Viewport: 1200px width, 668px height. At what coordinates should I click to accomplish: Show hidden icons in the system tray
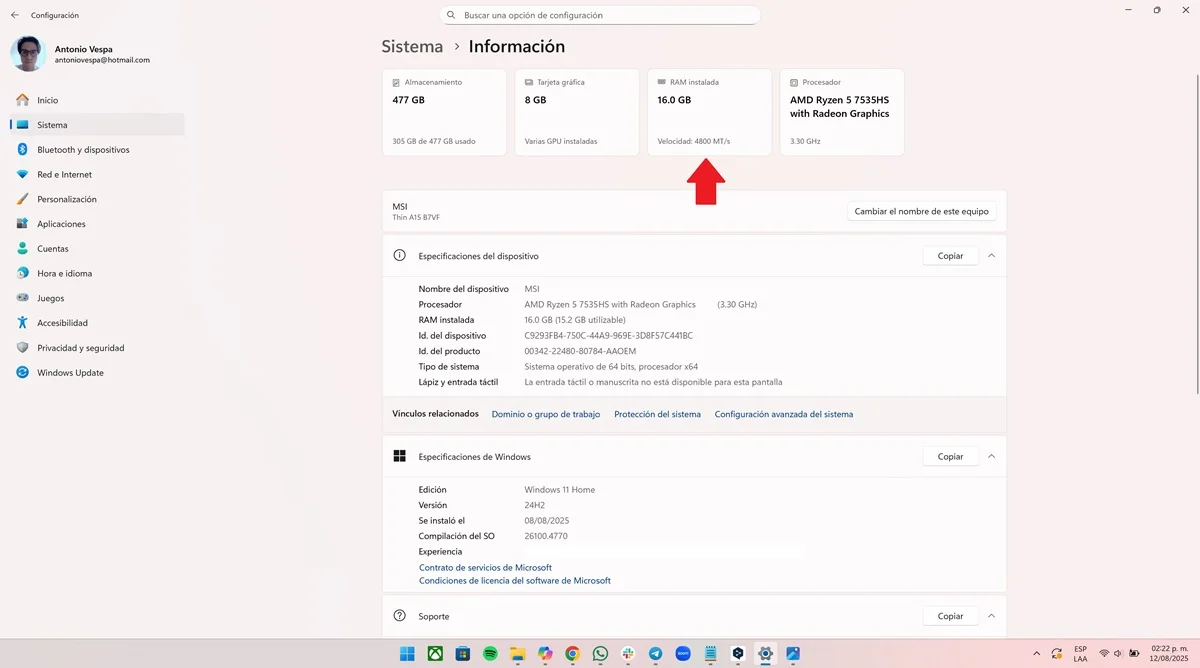click(x=1036, y=654)
